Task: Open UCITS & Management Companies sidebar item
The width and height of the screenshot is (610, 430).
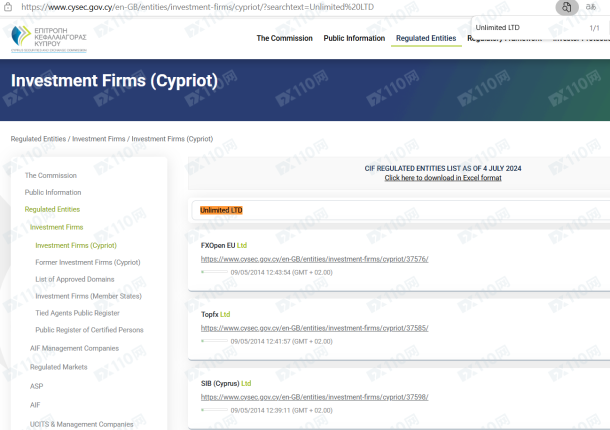Action: pyautogui.click(x=81, y=424)
